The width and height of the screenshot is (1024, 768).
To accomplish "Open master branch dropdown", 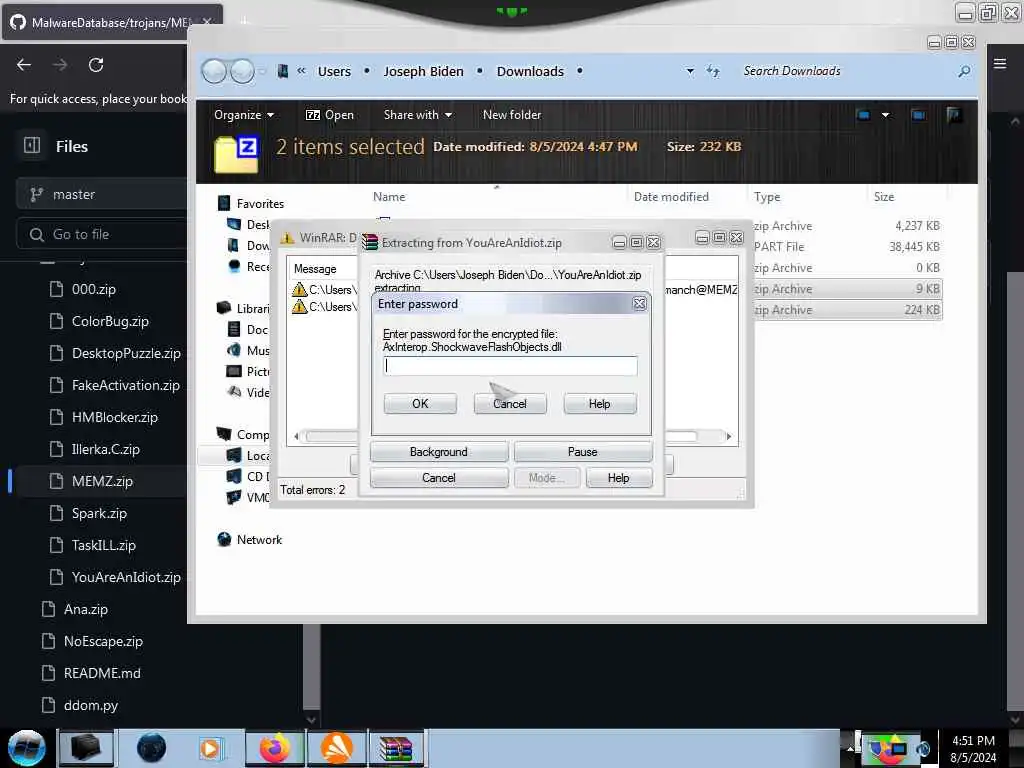I will [102, 195].
